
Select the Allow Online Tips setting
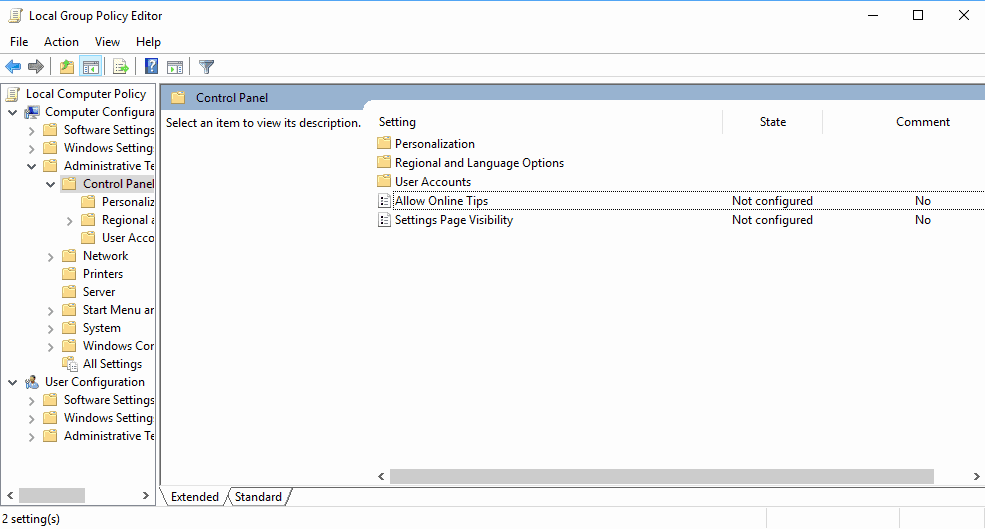442,201
